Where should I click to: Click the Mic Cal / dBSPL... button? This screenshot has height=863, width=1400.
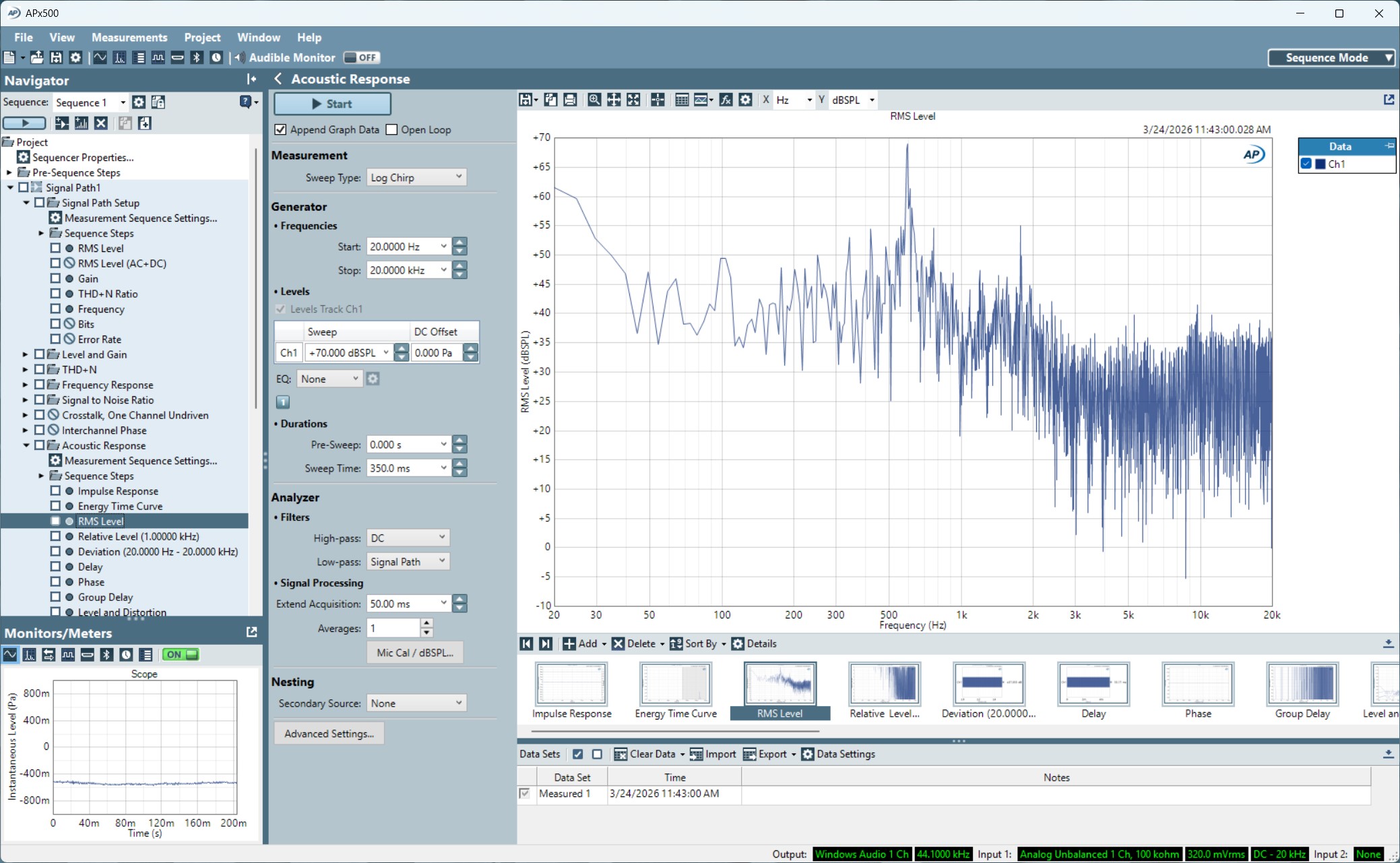click(415, 652)
